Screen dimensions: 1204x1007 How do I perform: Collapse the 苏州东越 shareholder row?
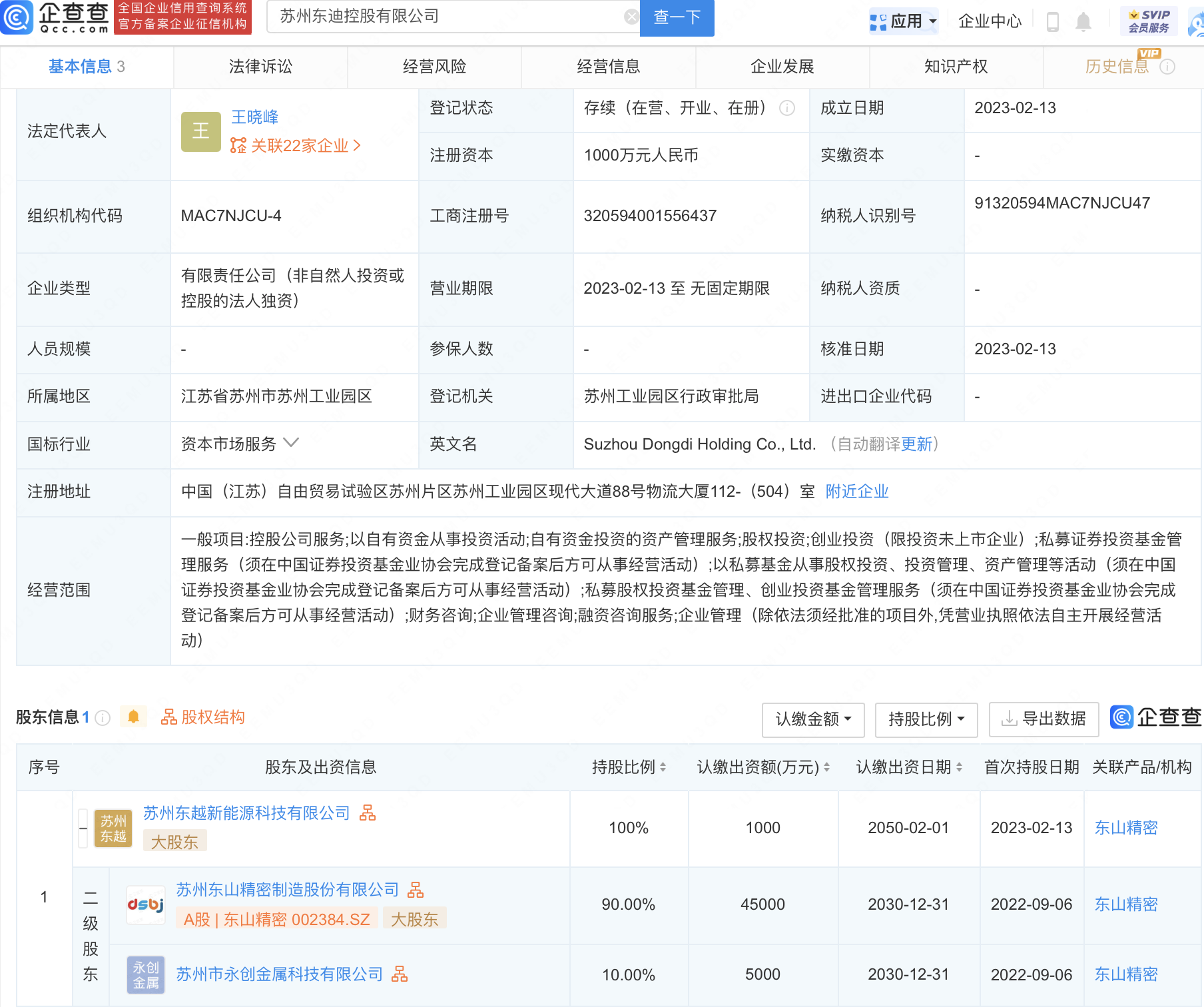[83, 828]
